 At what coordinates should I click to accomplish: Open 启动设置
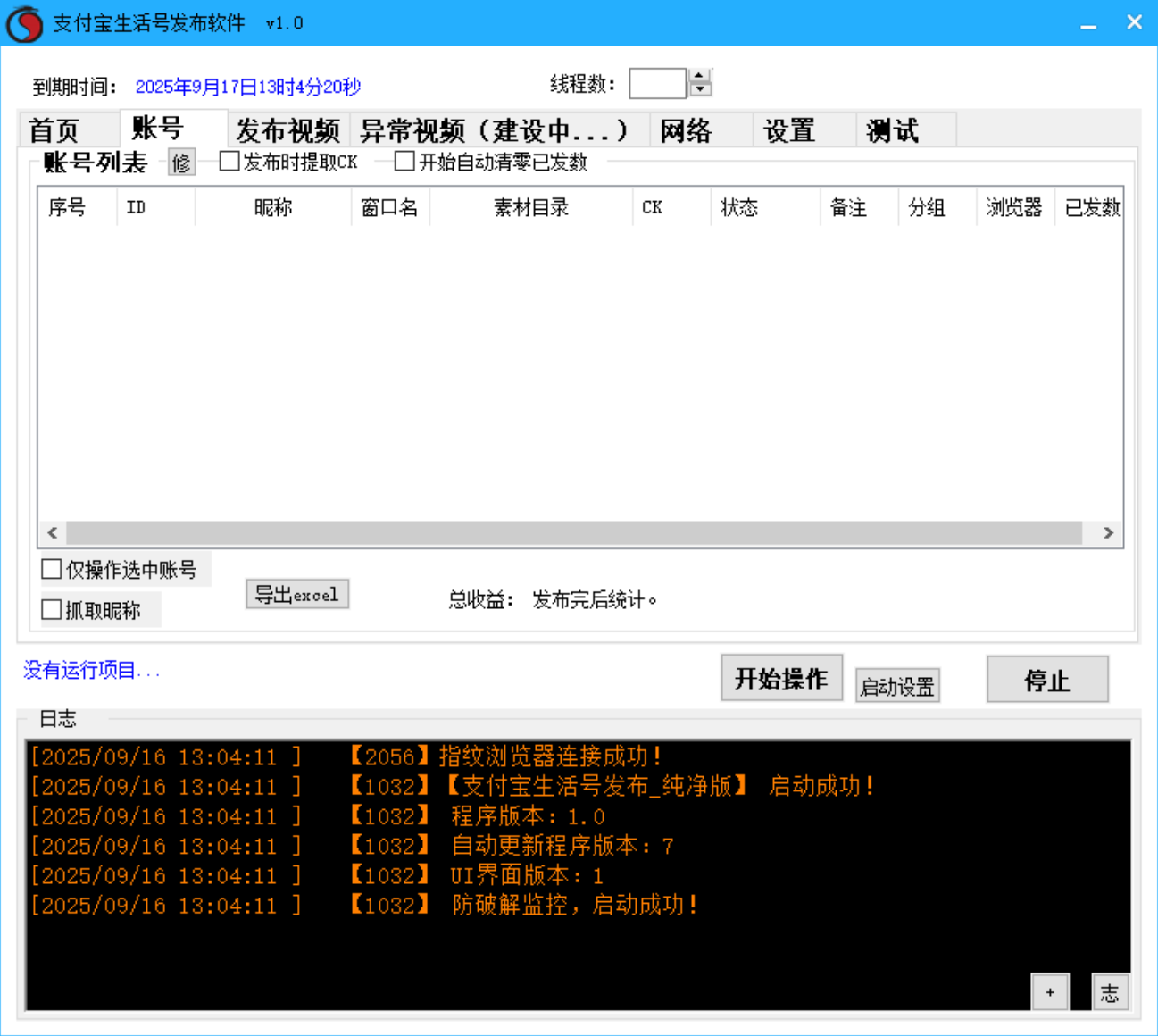(896, 685)
